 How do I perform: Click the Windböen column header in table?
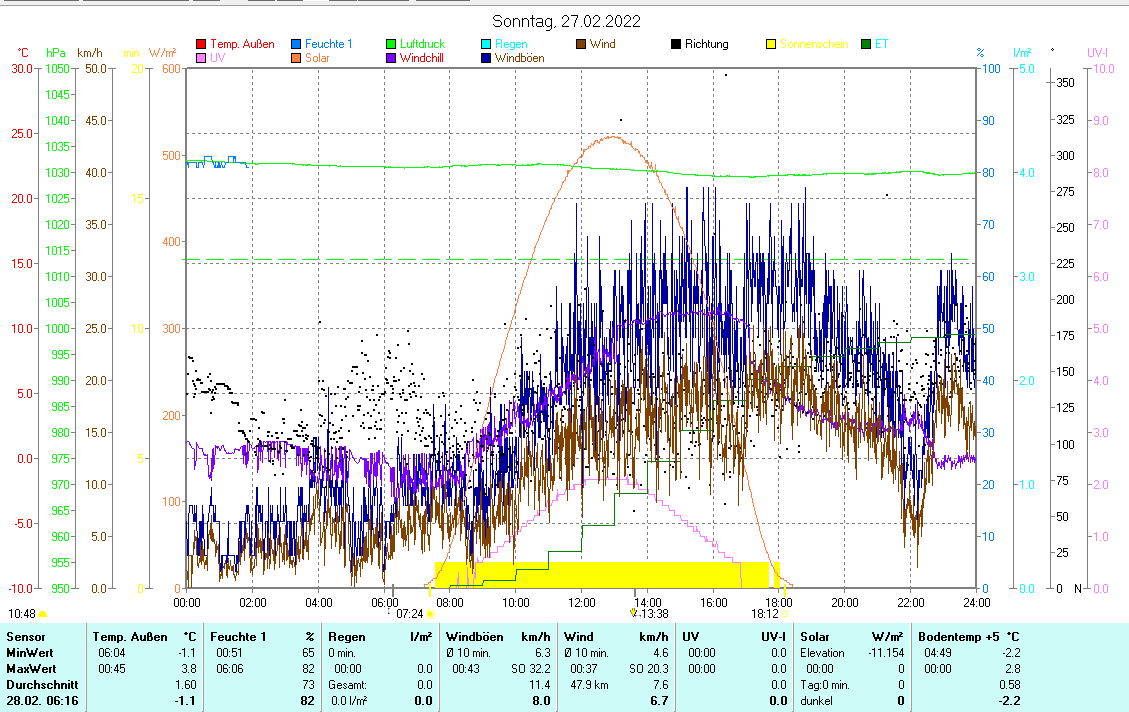point(476,637)
